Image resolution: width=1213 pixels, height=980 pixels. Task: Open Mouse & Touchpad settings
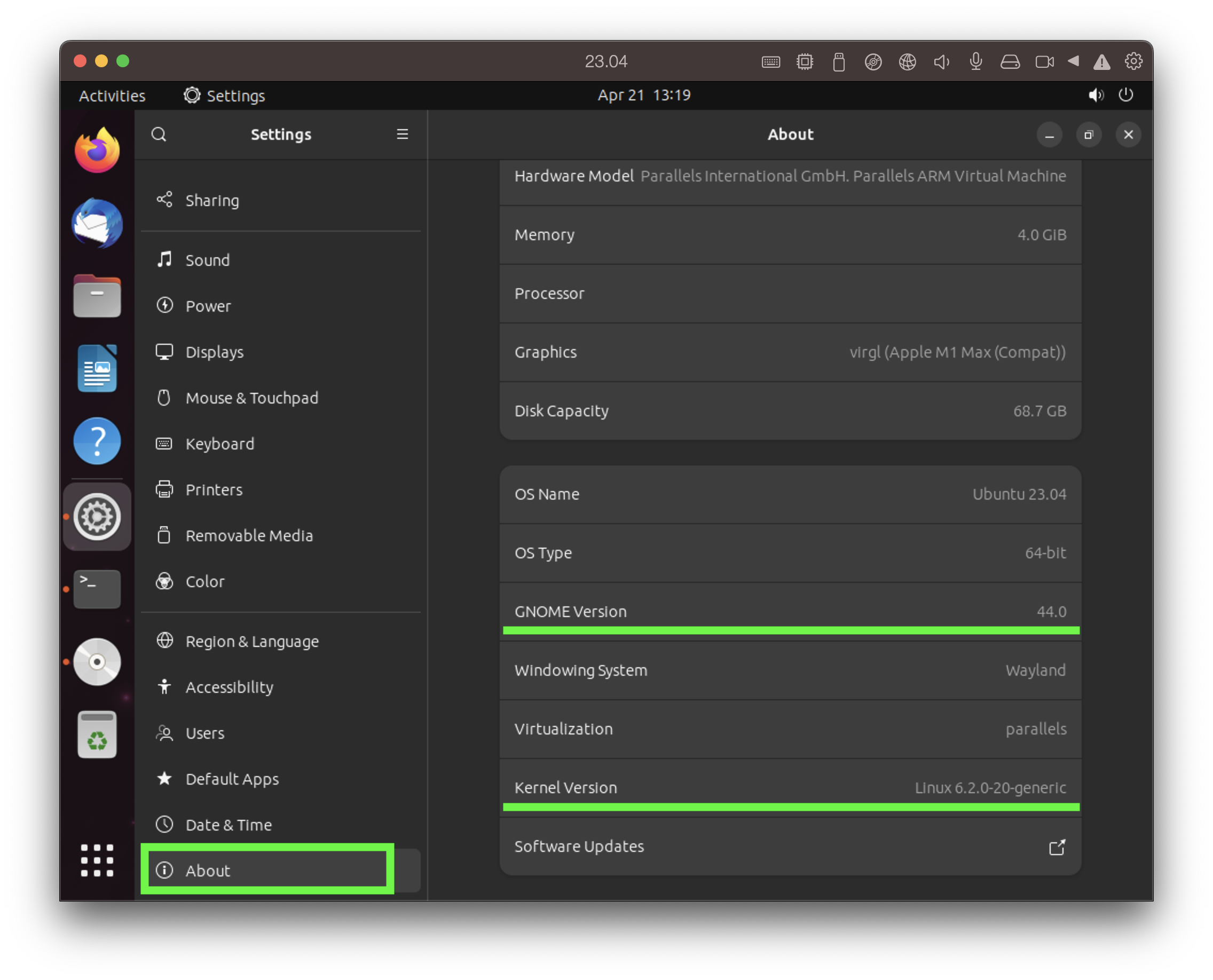(x=281, y=398)
